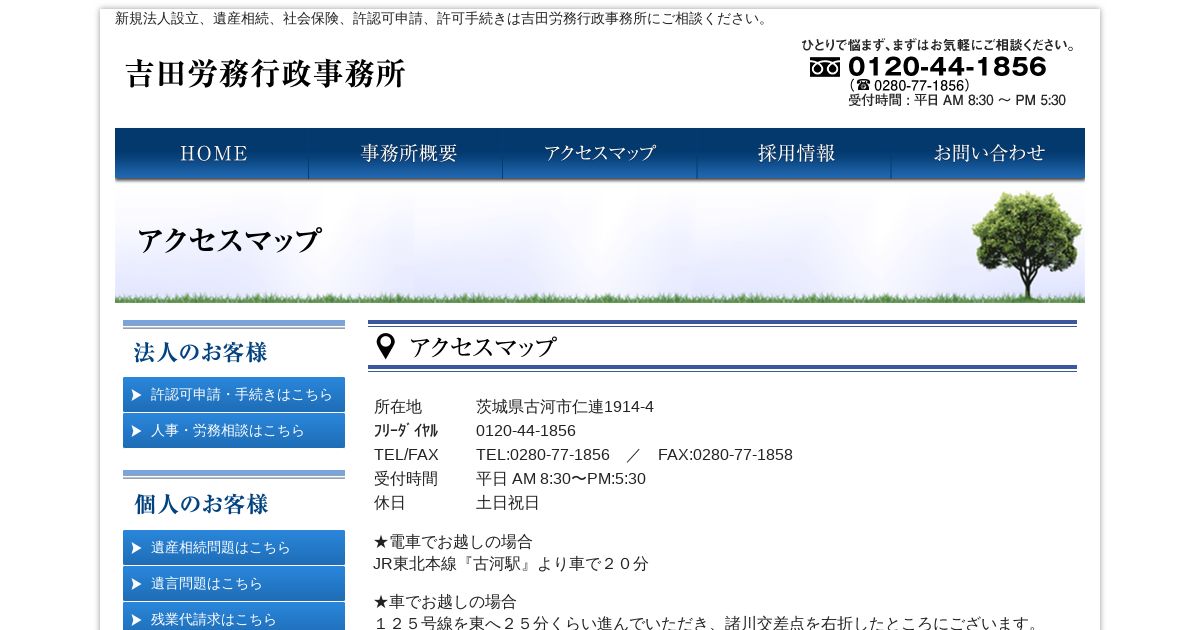
Task: Open 残業代請求はこちら link
Action: (x=234, y=617)
